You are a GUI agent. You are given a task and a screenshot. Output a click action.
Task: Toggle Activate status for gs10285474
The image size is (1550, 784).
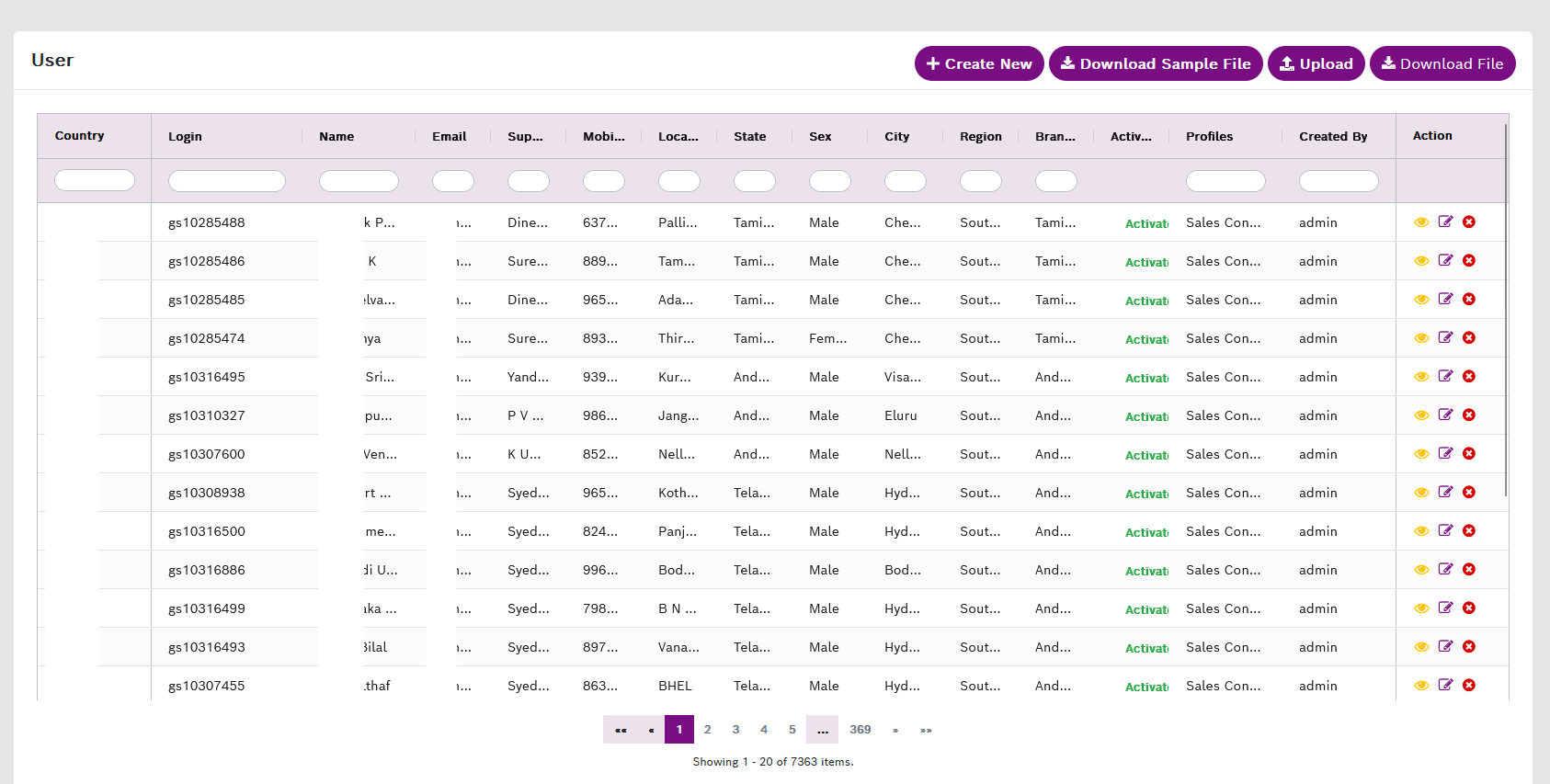click(1146, 339)
